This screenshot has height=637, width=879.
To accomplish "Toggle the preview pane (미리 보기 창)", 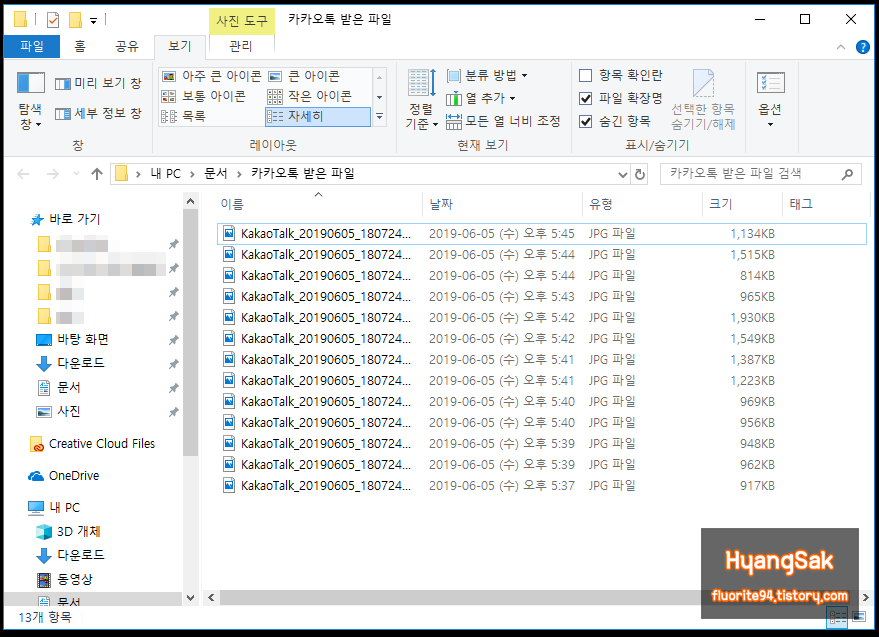I will coord(98,84).
